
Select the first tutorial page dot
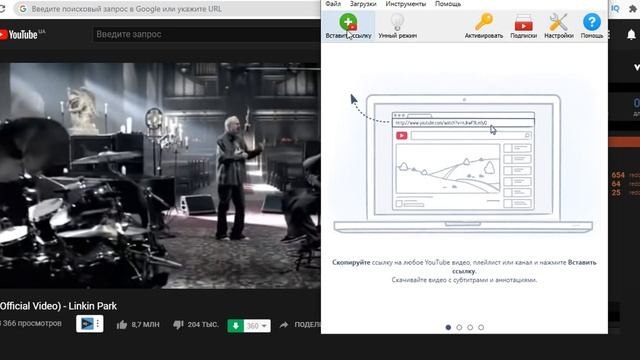pyautogui.click(x=448, y=327)
